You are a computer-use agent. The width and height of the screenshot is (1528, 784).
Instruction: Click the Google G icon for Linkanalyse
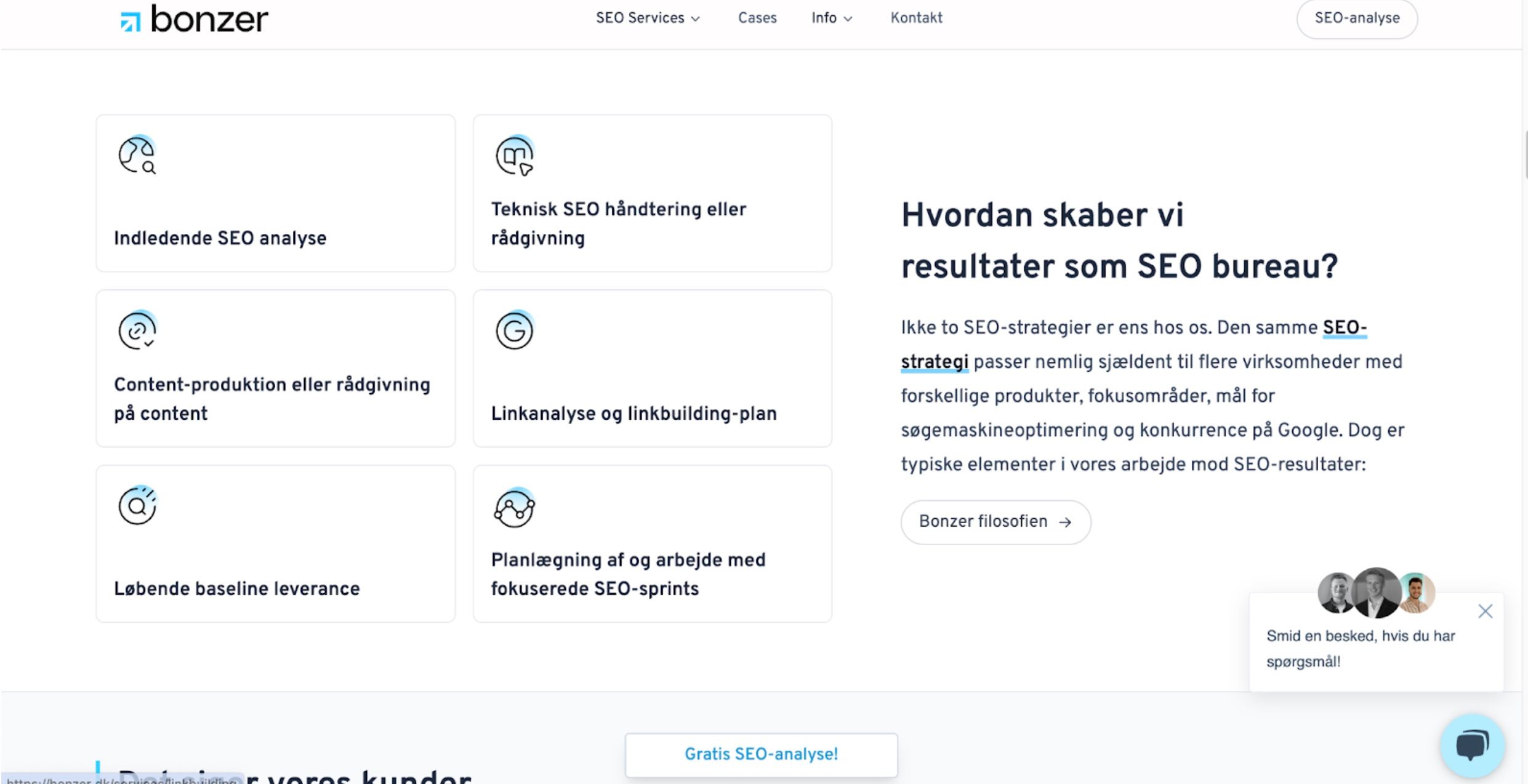click(515, 330)
